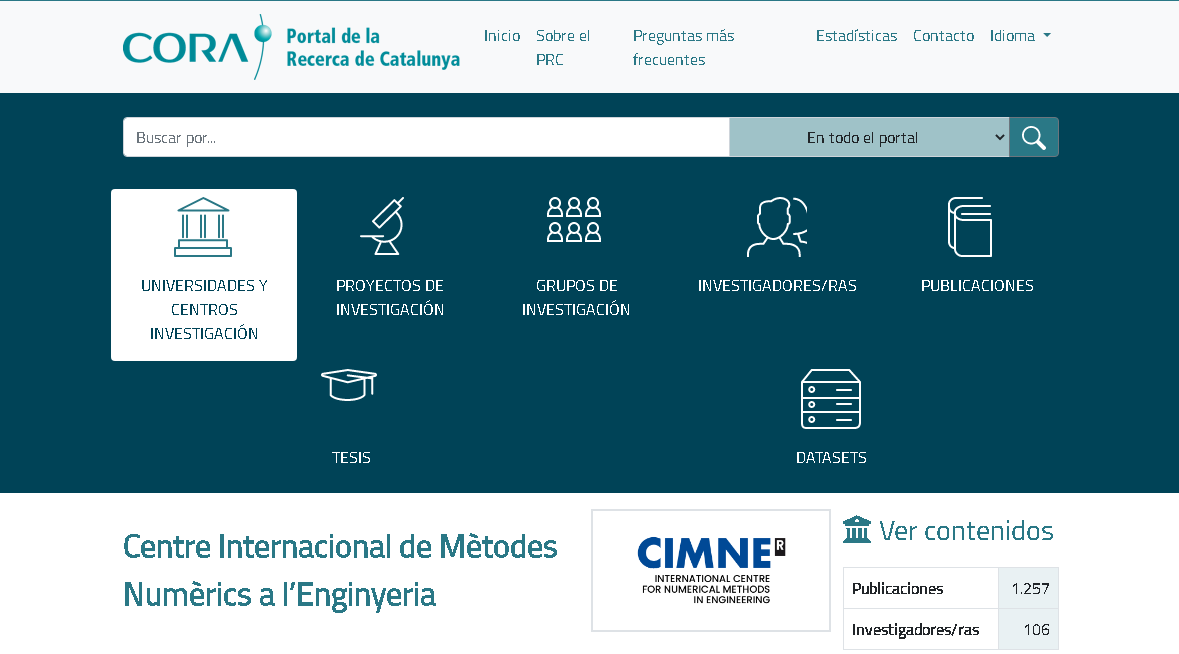The image size is (1179, 654).
Task: Open Investigadores/ras section label
Action: (x=777, y=286)
